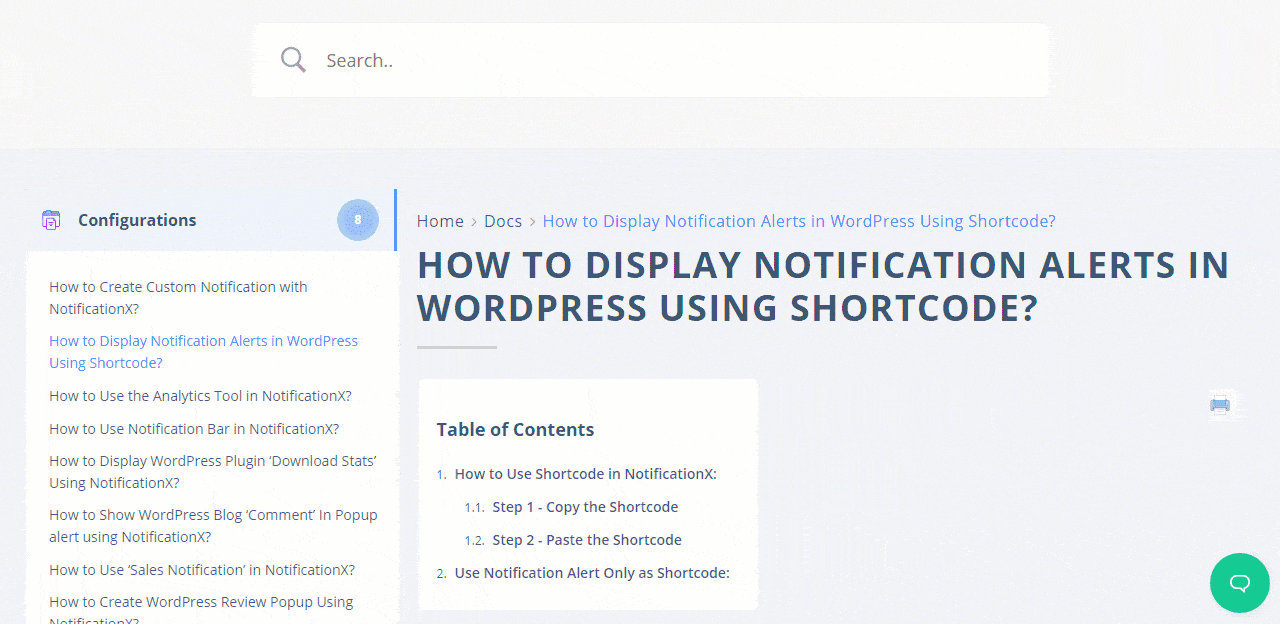Click the print article icon
The height and width of the screenshot is (624, 1280).
pyautogui.click(x=1220, y=405)
